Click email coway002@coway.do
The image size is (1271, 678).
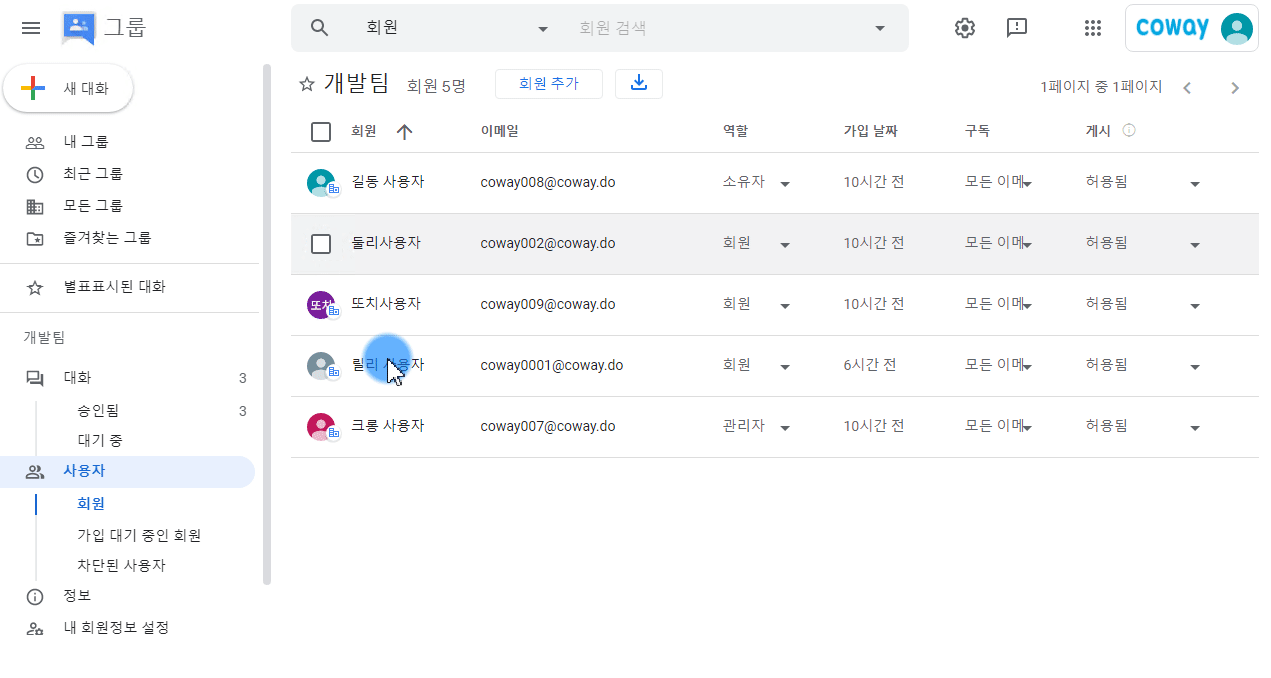(548, 244)
